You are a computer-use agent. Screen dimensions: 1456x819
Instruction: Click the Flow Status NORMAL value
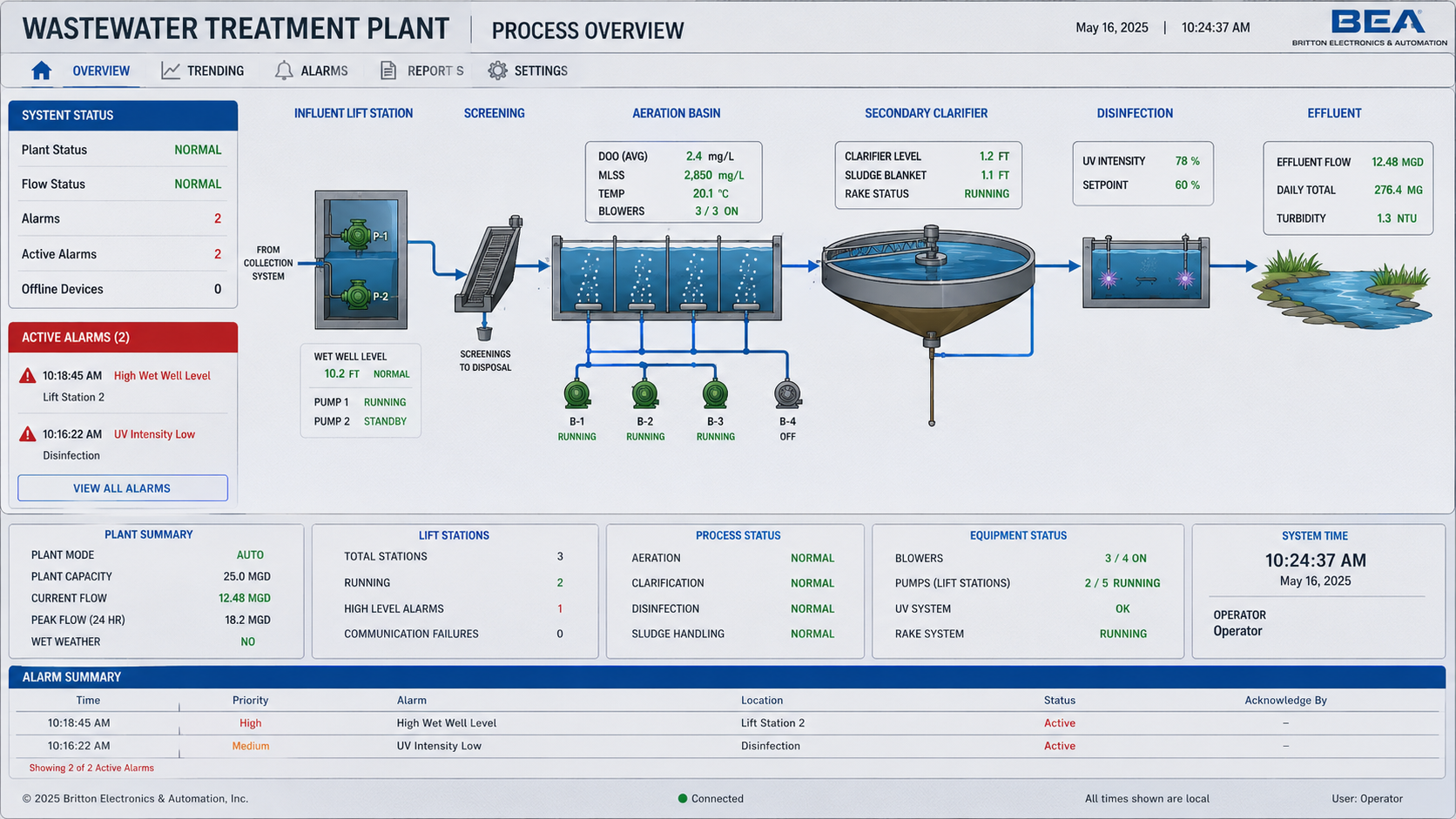(x=198, y=184)
